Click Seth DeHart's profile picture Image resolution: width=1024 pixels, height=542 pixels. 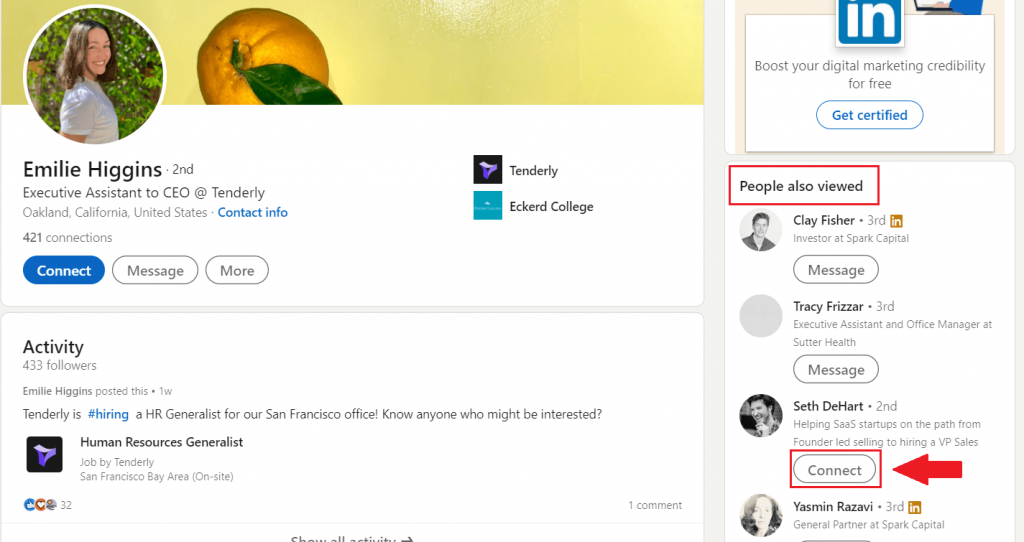(x=761, y=415)
